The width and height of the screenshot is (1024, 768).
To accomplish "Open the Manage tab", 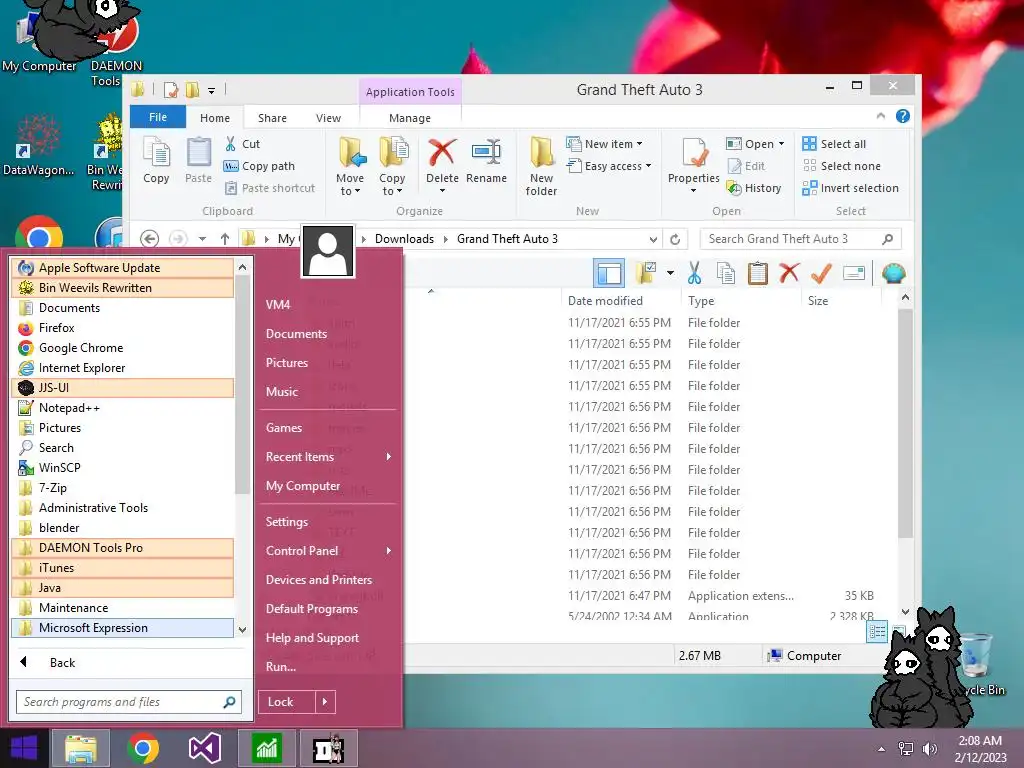I will [410, 118].
